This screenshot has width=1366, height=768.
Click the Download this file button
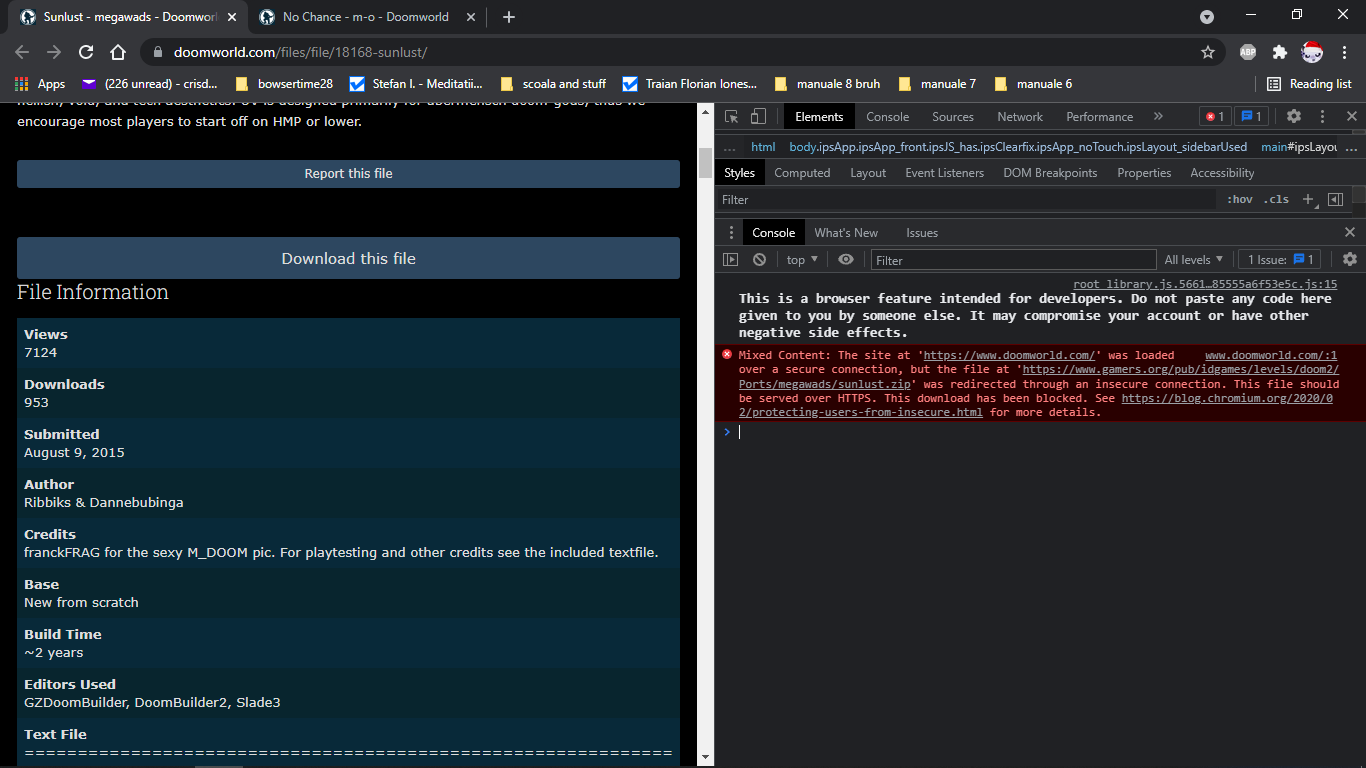point(348,258)
